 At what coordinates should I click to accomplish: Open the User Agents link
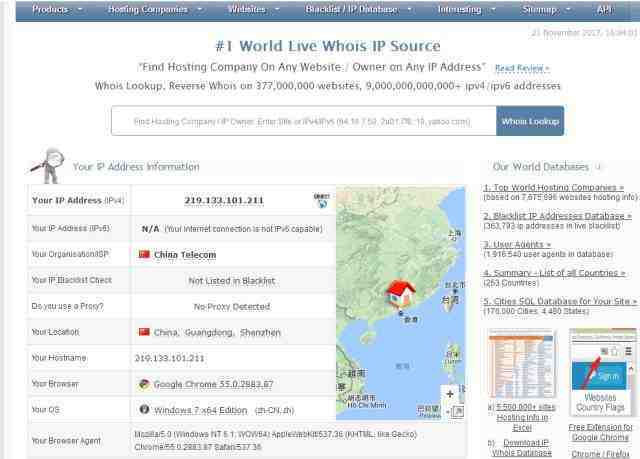(x=517, y=244)
